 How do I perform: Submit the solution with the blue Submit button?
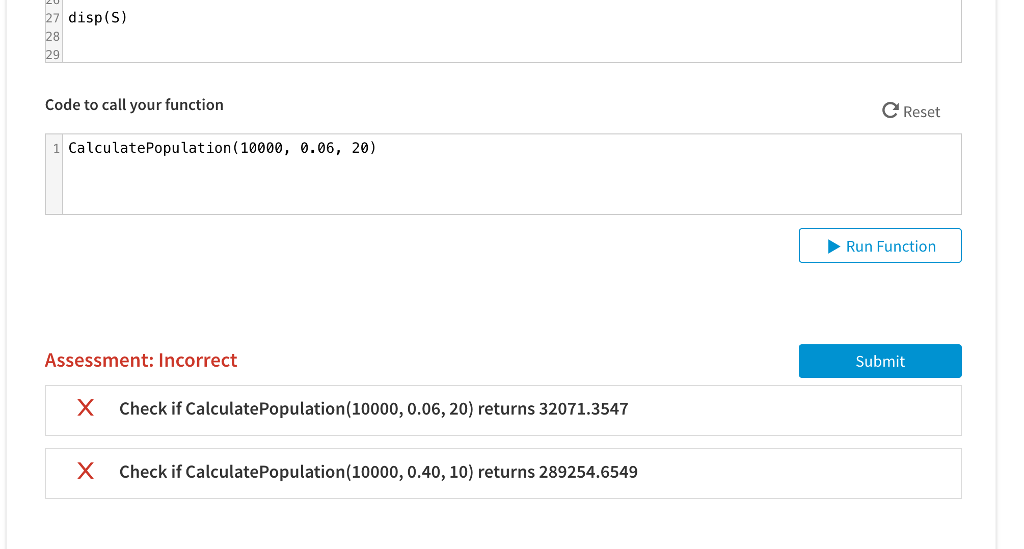[x=880, y=361]
